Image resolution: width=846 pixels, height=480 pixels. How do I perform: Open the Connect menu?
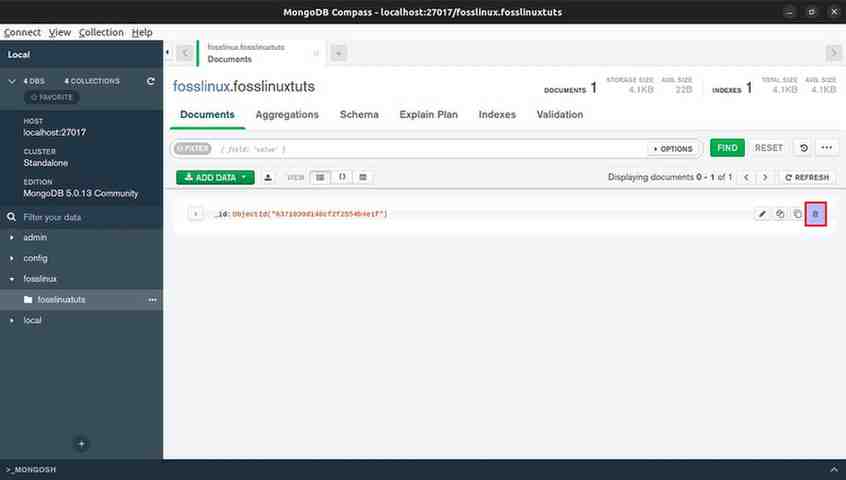click(x=22, y=32)
